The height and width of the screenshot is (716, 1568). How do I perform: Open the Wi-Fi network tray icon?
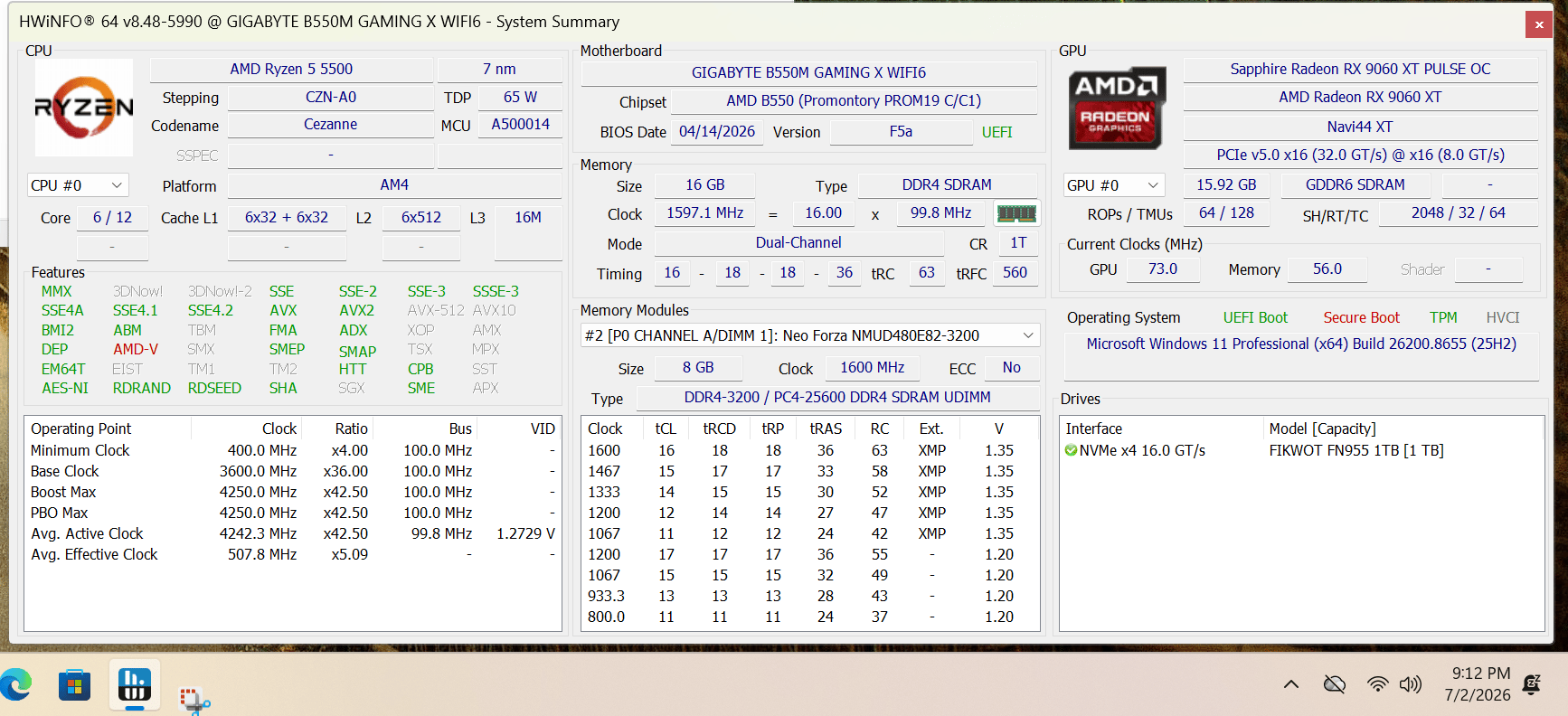click(1377, 684)
